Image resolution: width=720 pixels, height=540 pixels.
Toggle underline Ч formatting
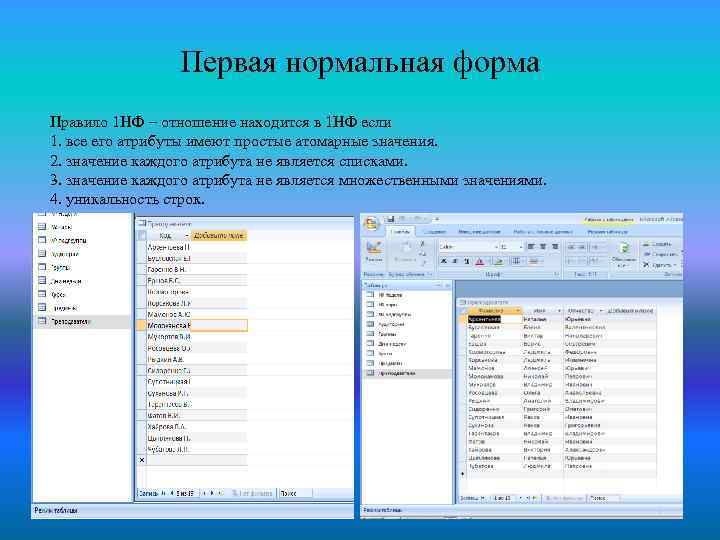(x=467, y=261)
